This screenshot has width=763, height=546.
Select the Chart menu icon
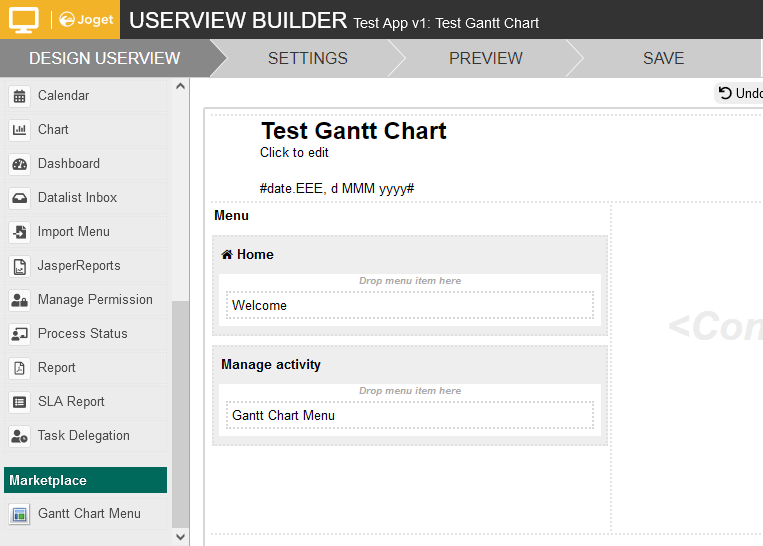point(20,130)
